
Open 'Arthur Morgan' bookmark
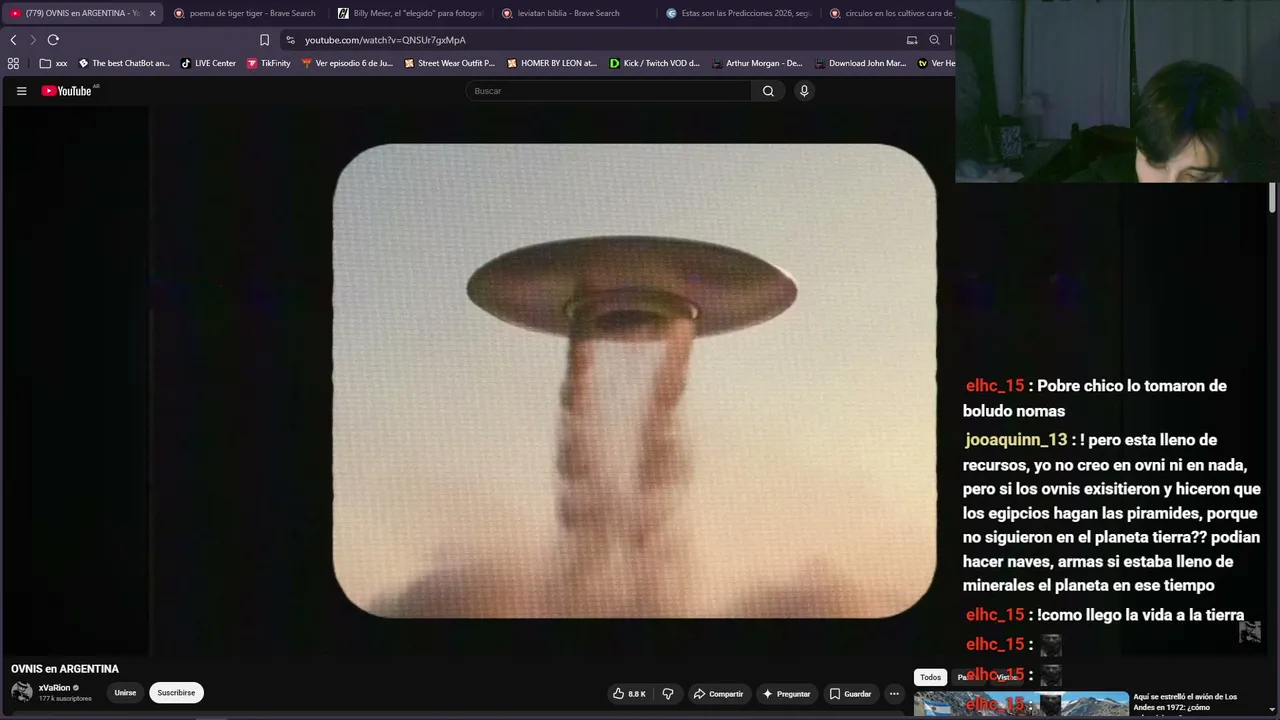coord(757,63)
